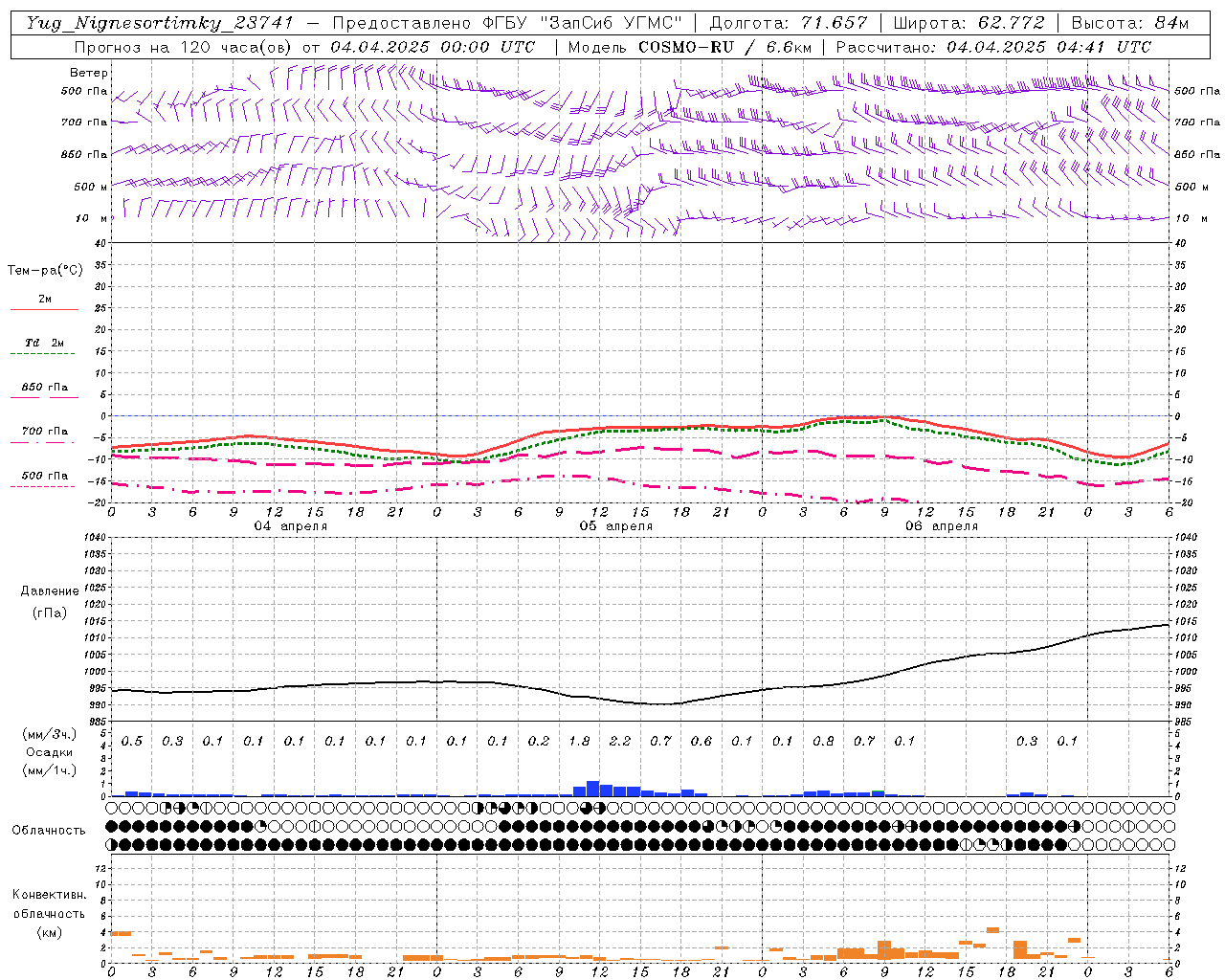
Task: Click the 'Ветер' wind panel label
Action: (x=89, y=73)
